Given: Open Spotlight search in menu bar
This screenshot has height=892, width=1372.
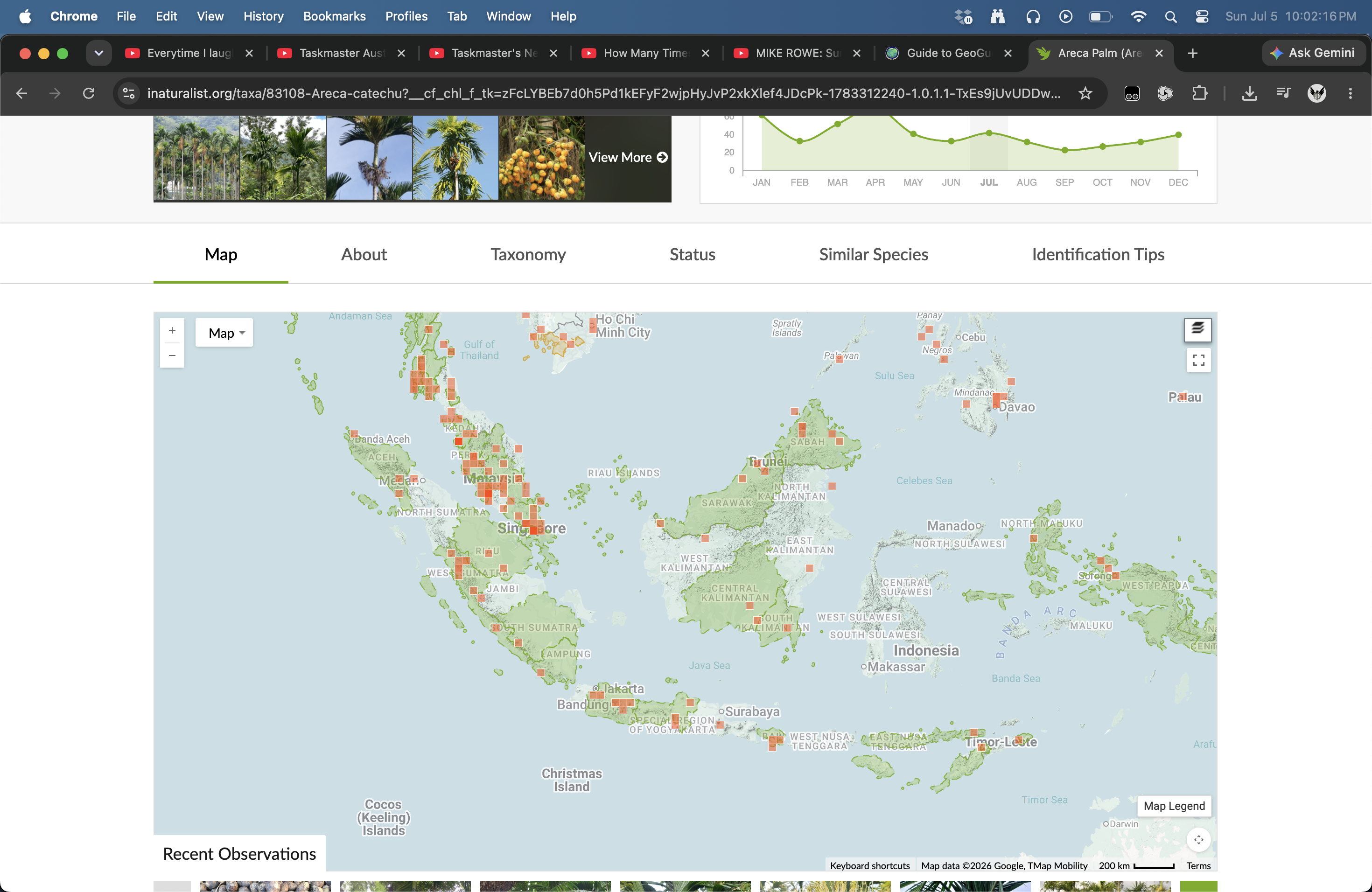Looking at the screenshot, I should (1170, 16).
